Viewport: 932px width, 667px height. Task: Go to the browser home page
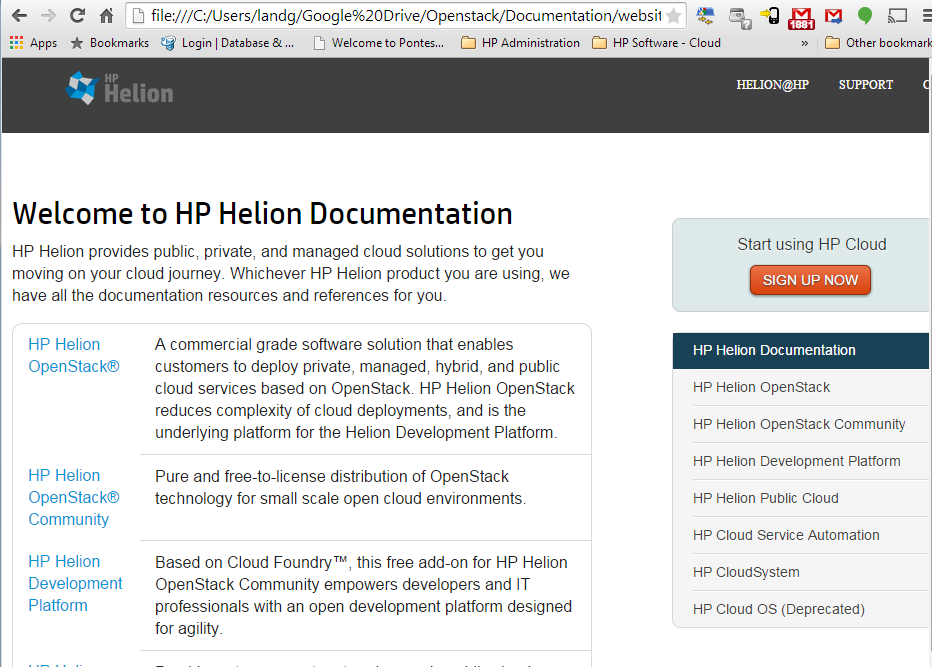click(106, 16)
